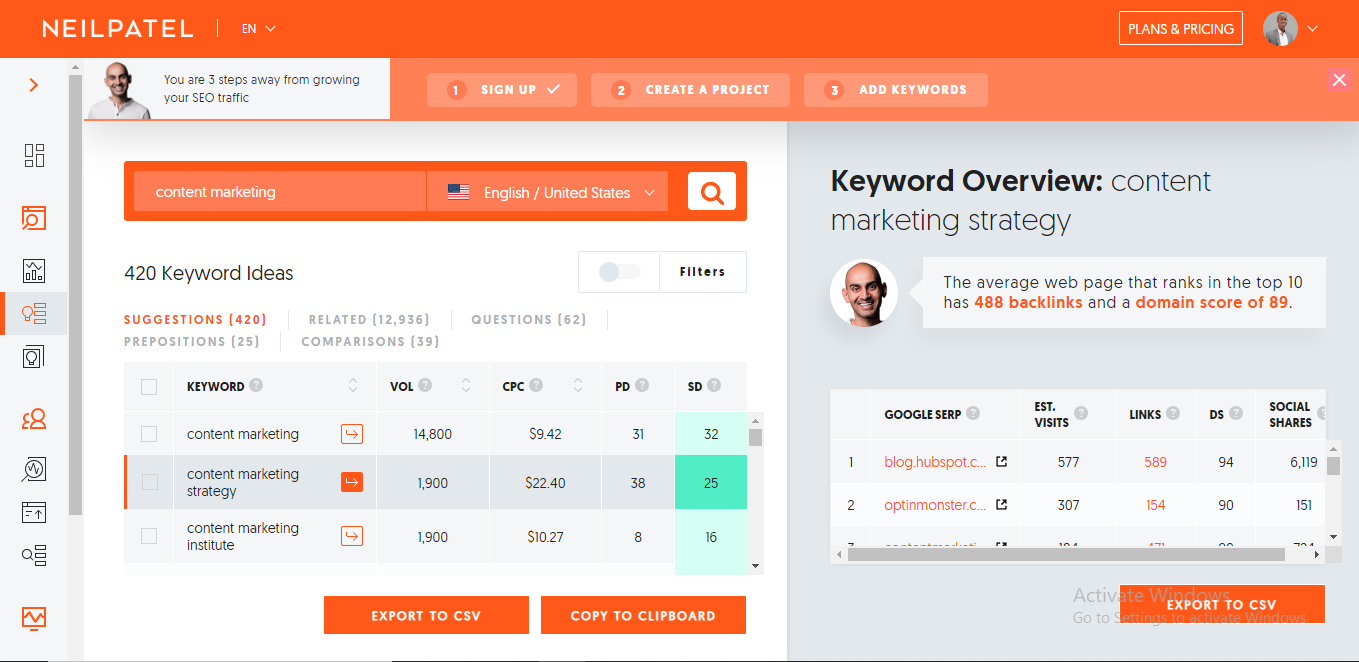The height and width of the screenshot is (662, 1359).
Task: Check the select-all keywords checkbox
Action: tap(149, 387)
